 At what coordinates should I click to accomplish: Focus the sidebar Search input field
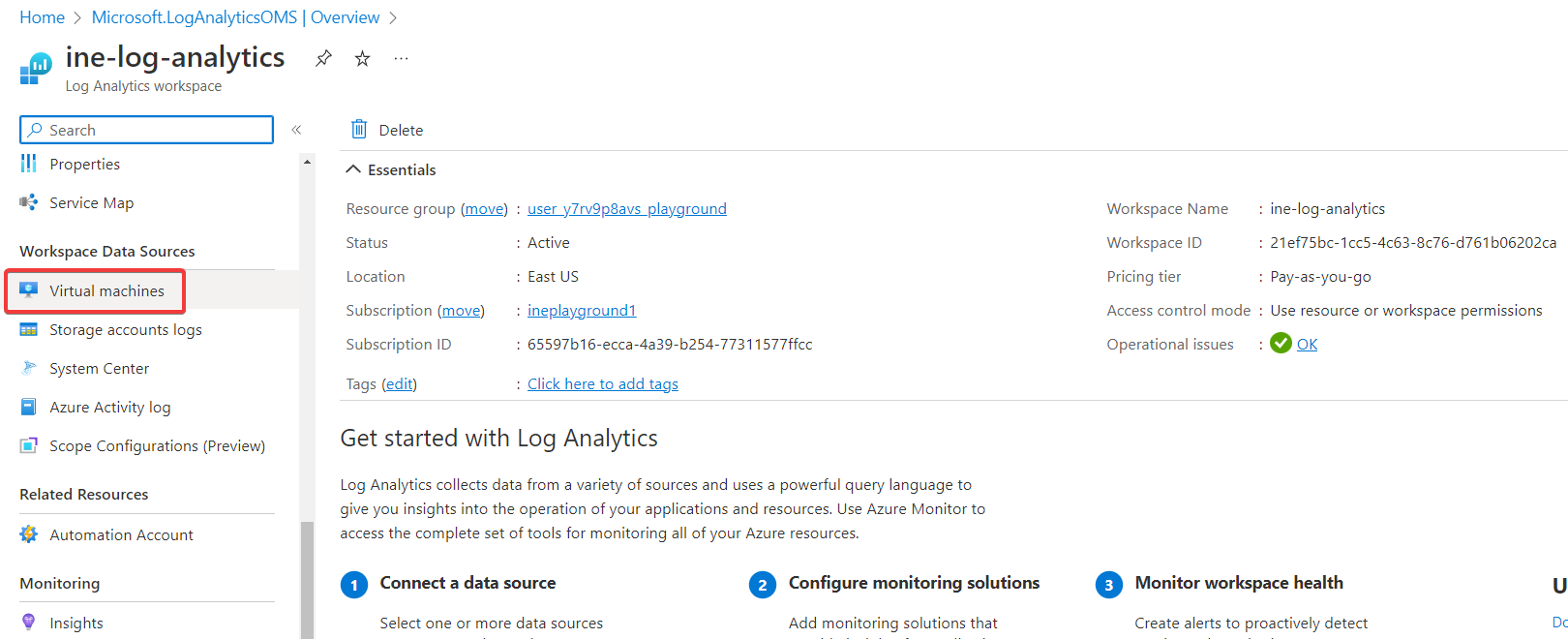pyautogui.click(x=155, y=130)
